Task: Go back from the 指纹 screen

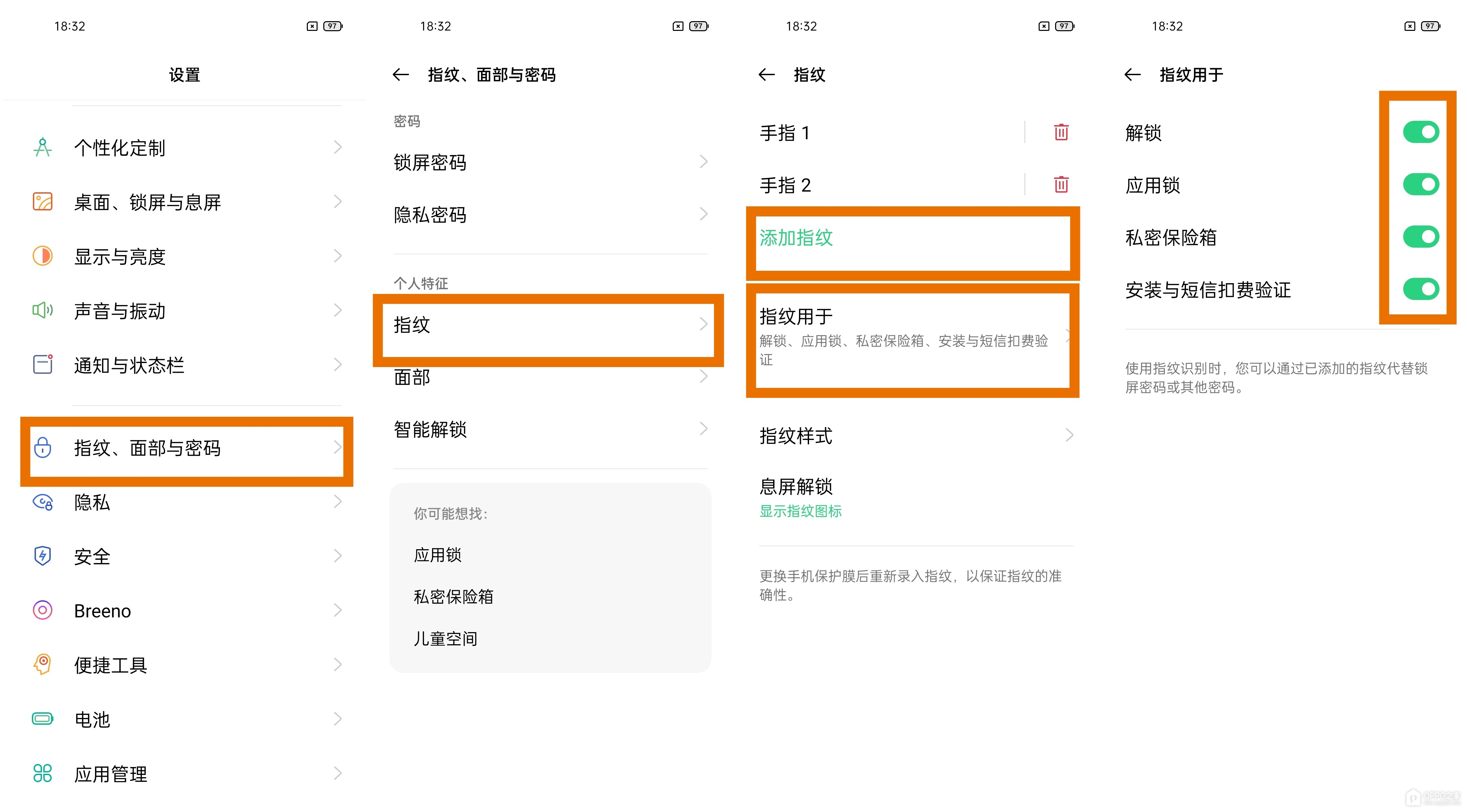Action: click(x=766, y=74)
